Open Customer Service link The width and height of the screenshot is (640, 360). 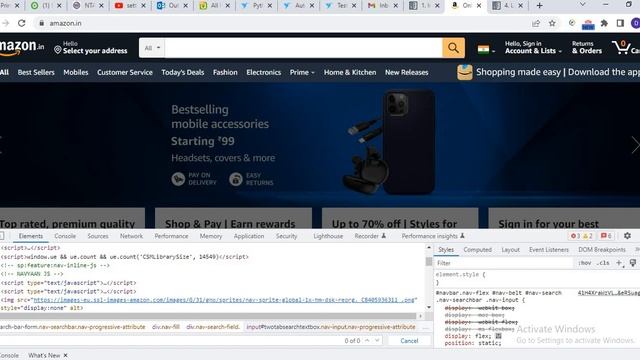(125, 72)
